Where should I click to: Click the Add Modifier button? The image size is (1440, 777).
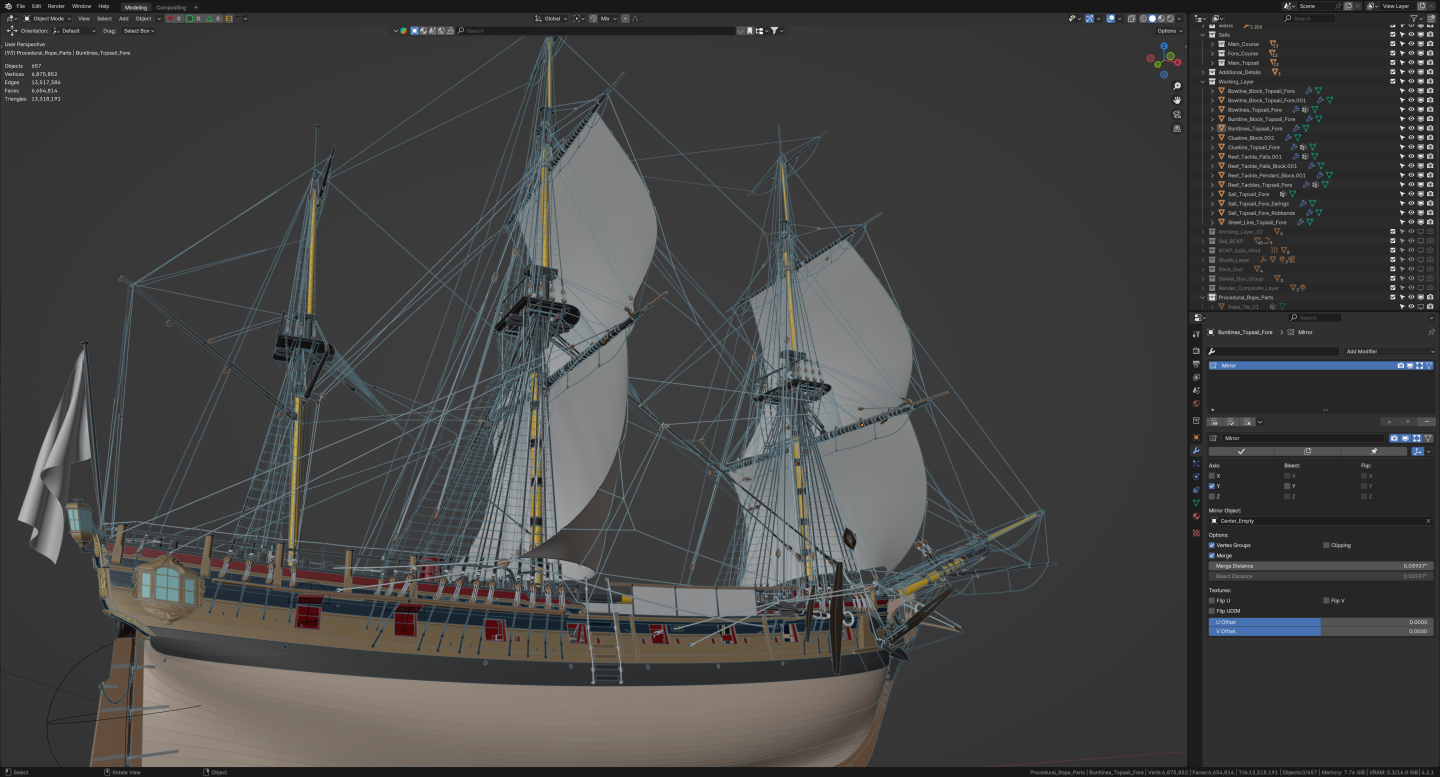[x=1389, y=352]
